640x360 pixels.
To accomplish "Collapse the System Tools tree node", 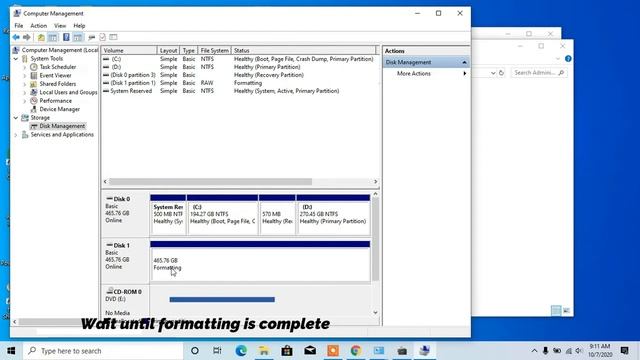I will (16, 59).
